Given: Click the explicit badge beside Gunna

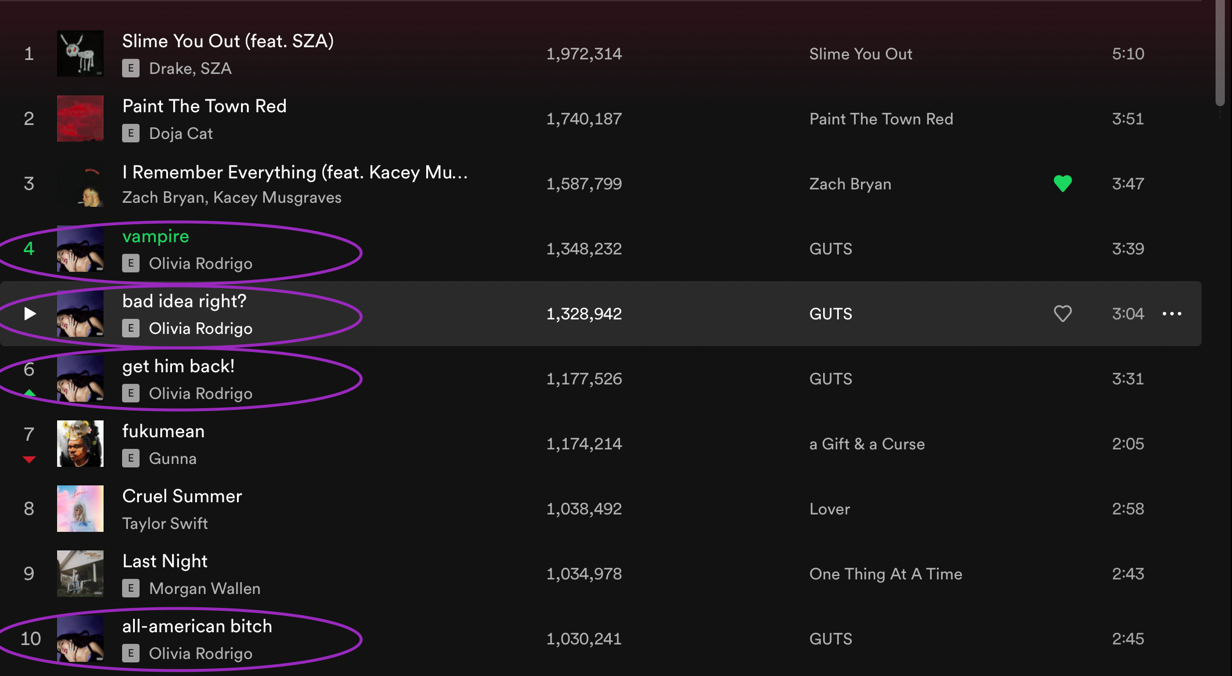Looking at the screenshot, I should tap(131, 459).
